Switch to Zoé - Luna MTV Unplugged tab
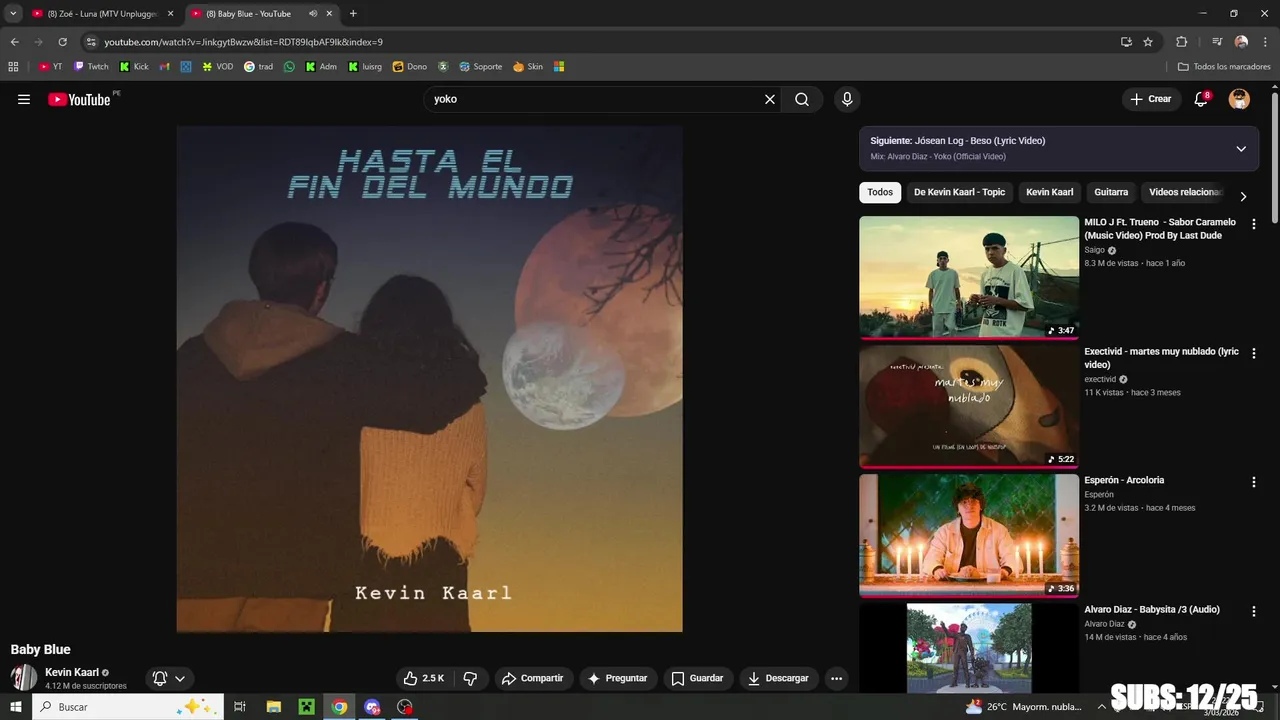Screen dimensions: 1280x720 click(102, 14)
